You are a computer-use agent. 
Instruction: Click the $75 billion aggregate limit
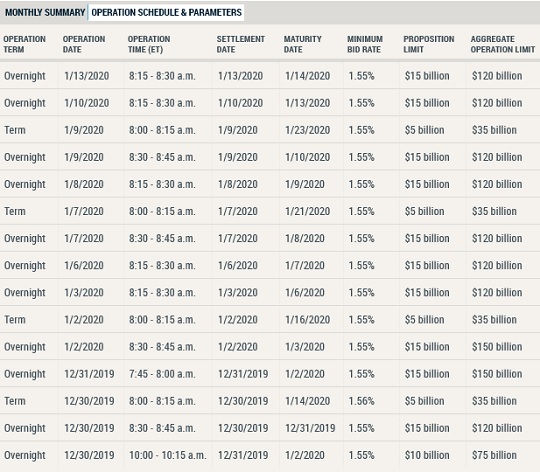pyautogui.click(x=494, y=455)
